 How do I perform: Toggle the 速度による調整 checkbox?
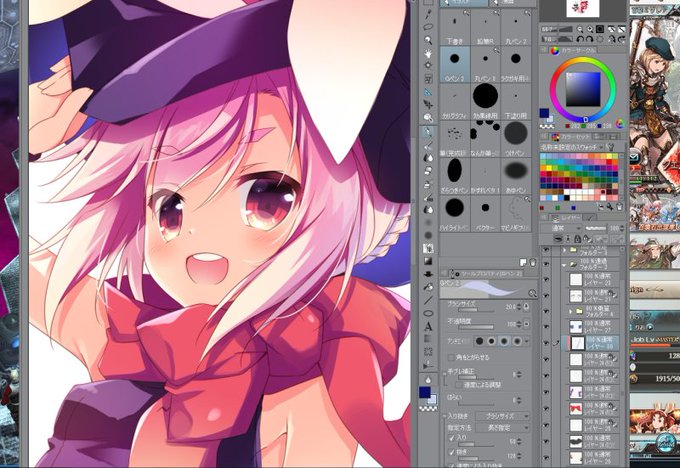(458, 385)
